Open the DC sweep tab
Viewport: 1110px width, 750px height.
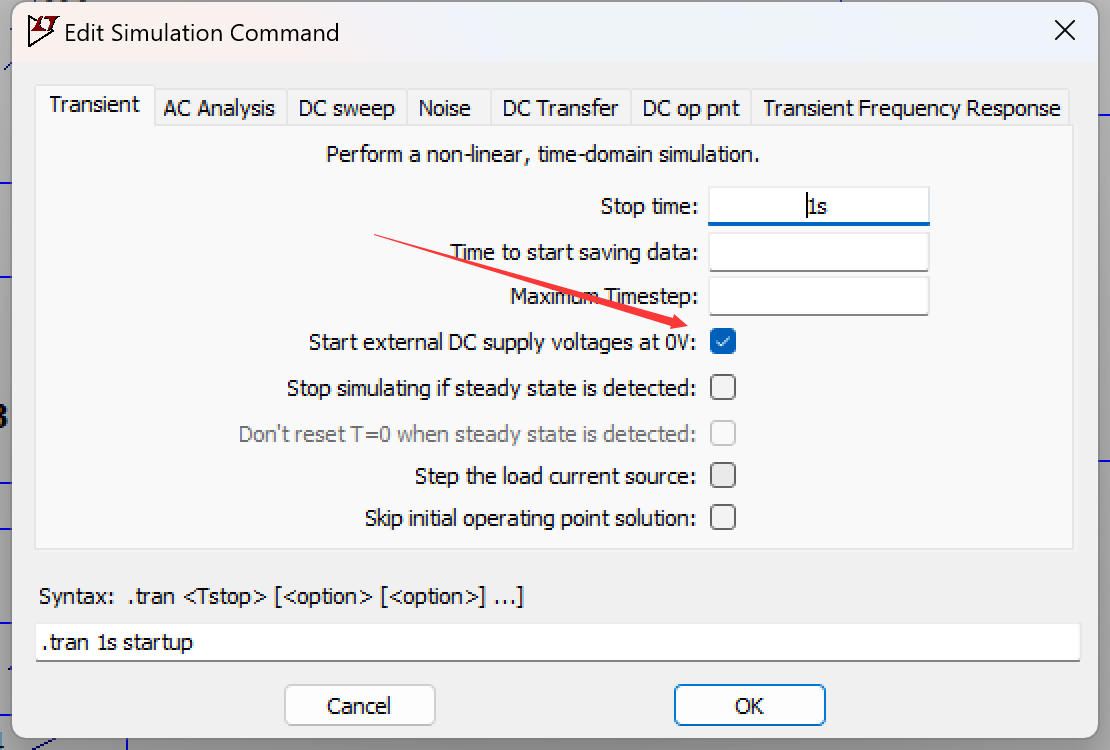(x=346, y=108)
